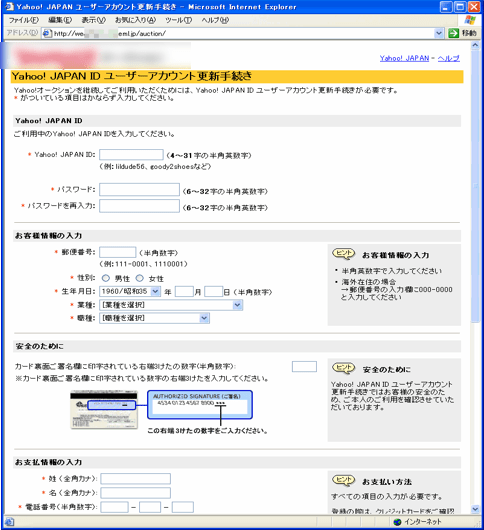The width and height of the screenshot is (484, 530).
Task: Click the hint bubble icon beside お客様情報の入力
Action: [x=343, y=254]
